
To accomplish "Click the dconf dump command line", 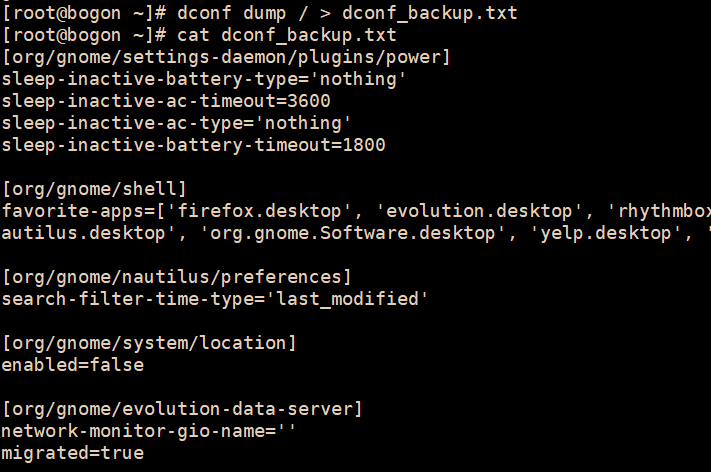I will 259,13.
